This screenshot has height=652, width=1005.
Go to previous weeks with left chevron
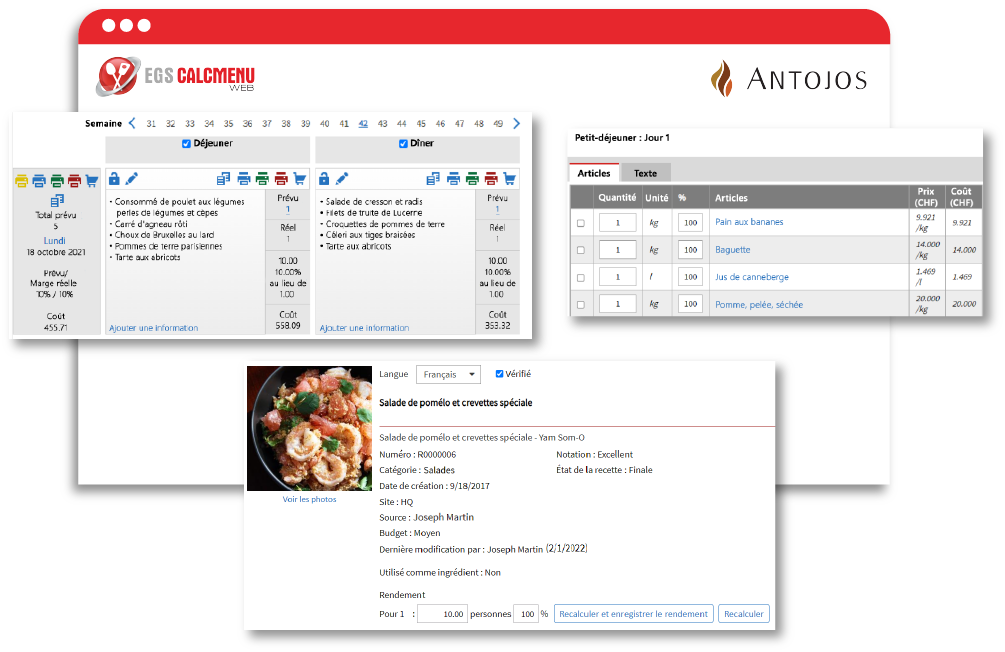132,123
